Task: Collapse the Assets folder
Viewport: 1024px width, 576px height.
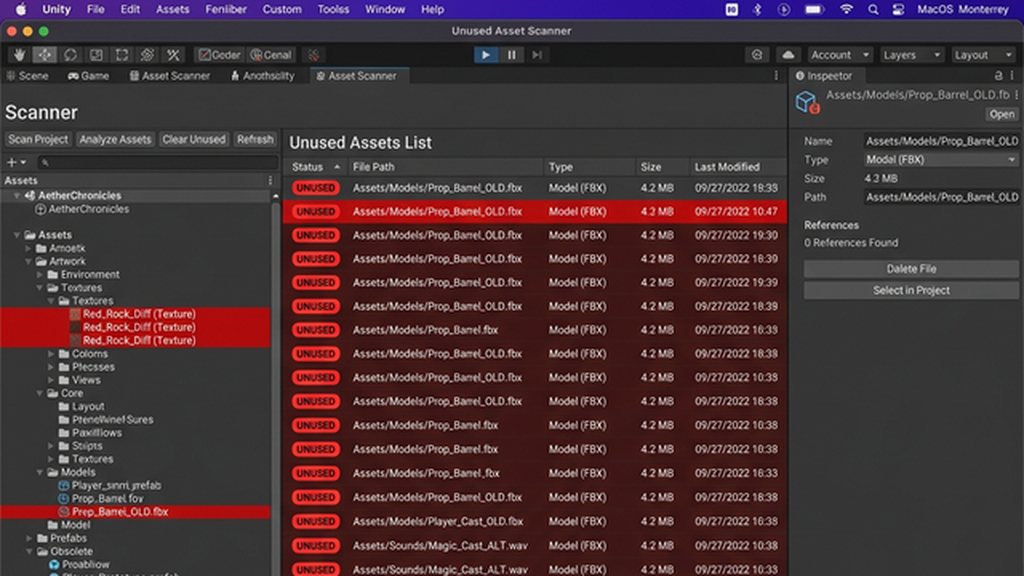Action: 17,235
